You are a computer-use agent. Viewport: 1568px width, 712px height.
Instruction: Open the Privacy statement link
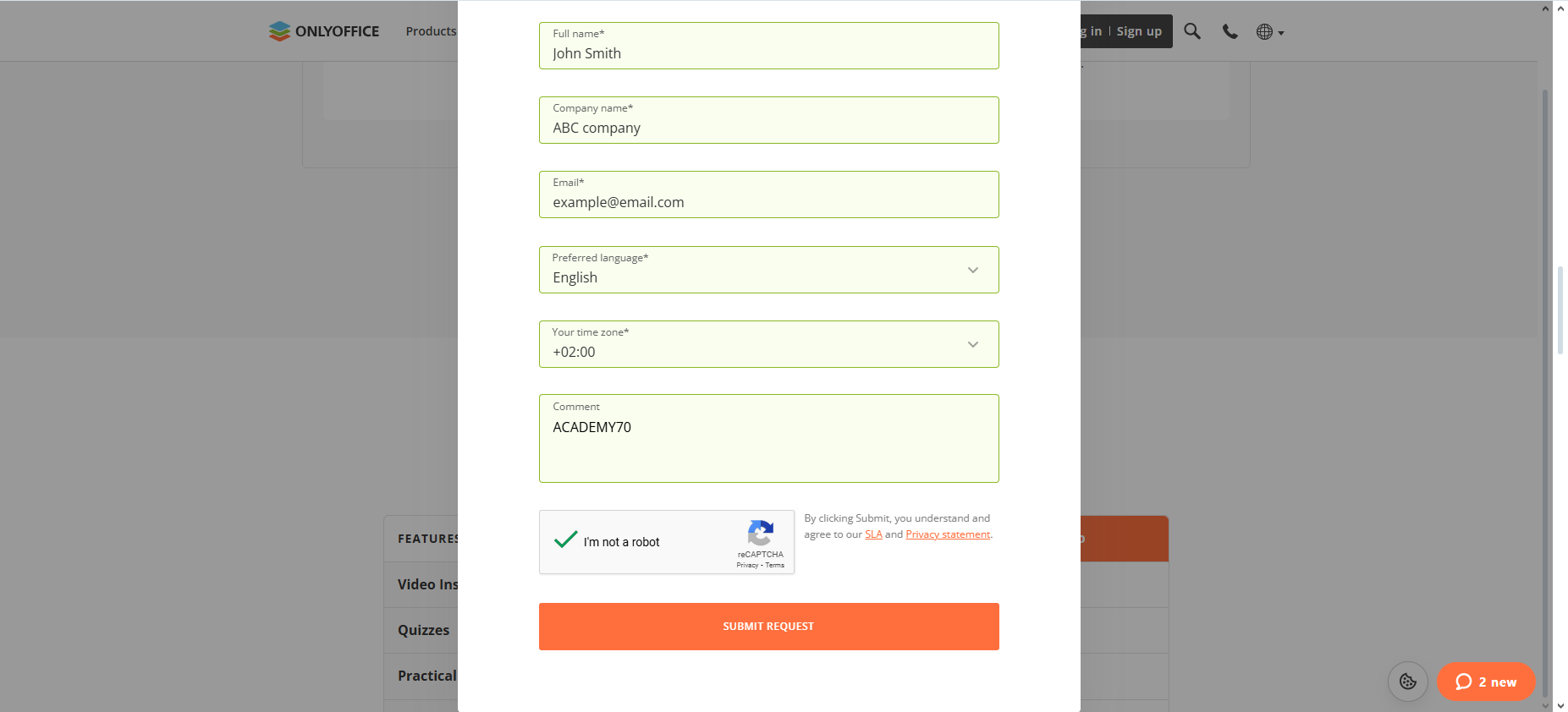click(x=948, y=534)
